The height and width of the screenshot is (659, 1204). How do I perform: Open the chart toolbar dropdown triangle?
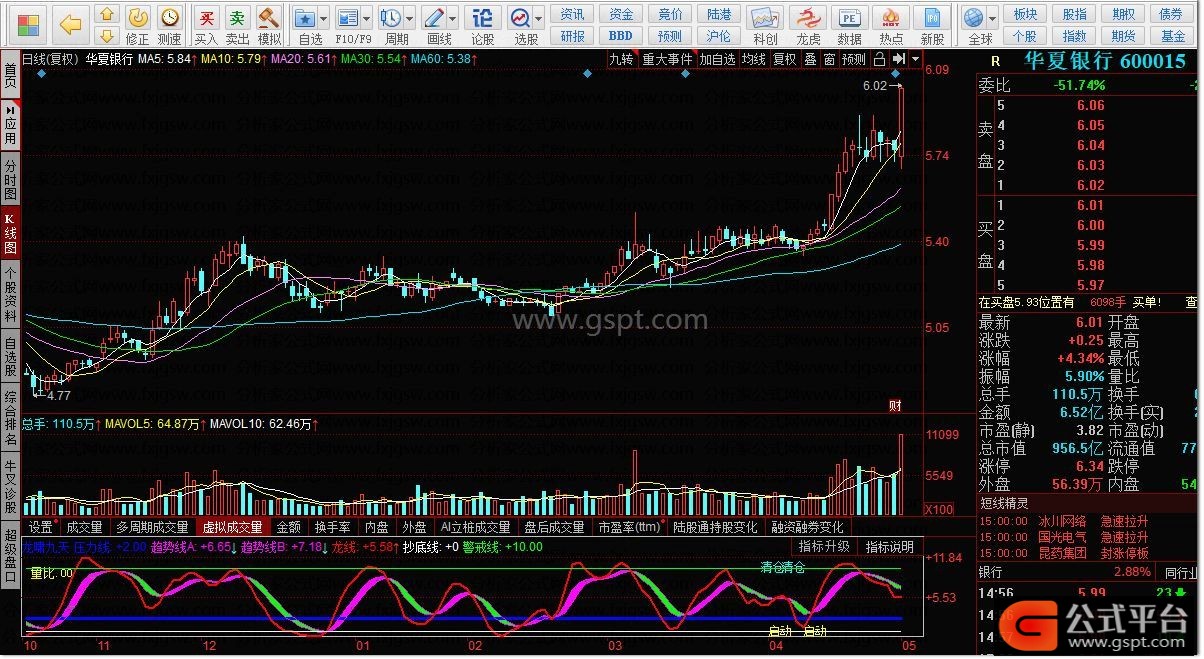pyautogui.click(x=914, y=59)
